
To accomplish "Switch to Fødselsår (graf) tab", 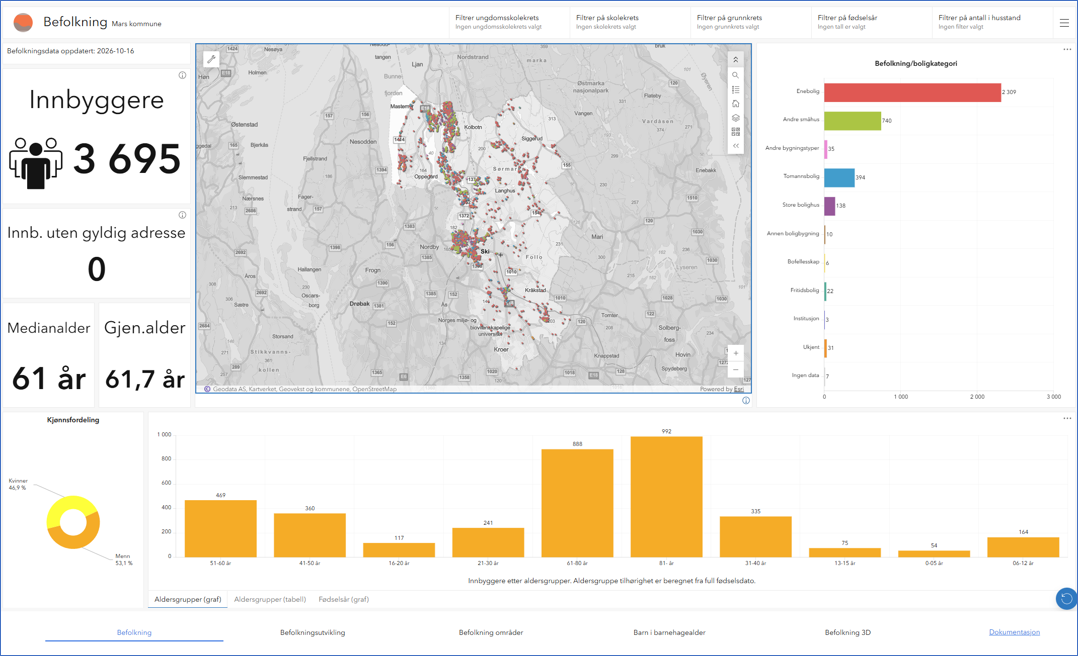I will point(344,600).
